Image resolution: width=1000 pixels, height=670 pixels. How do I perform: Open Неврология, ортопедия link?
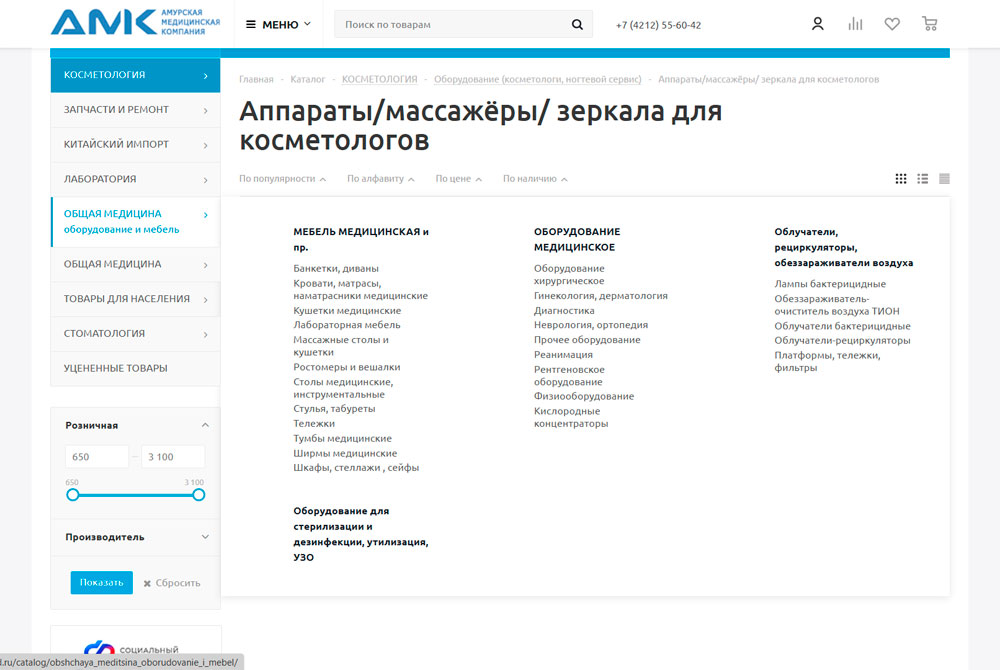point(591,324)
